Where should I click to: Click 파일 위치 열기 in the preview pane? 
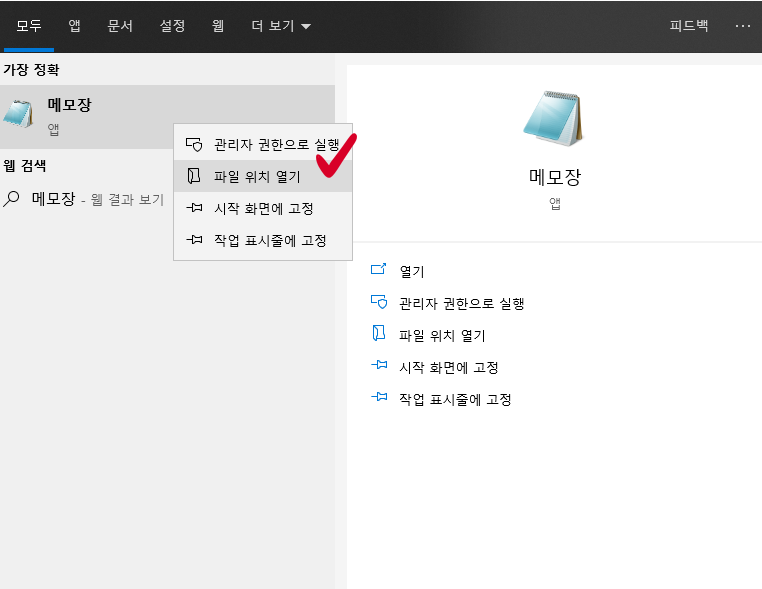(x=442, y=335)
